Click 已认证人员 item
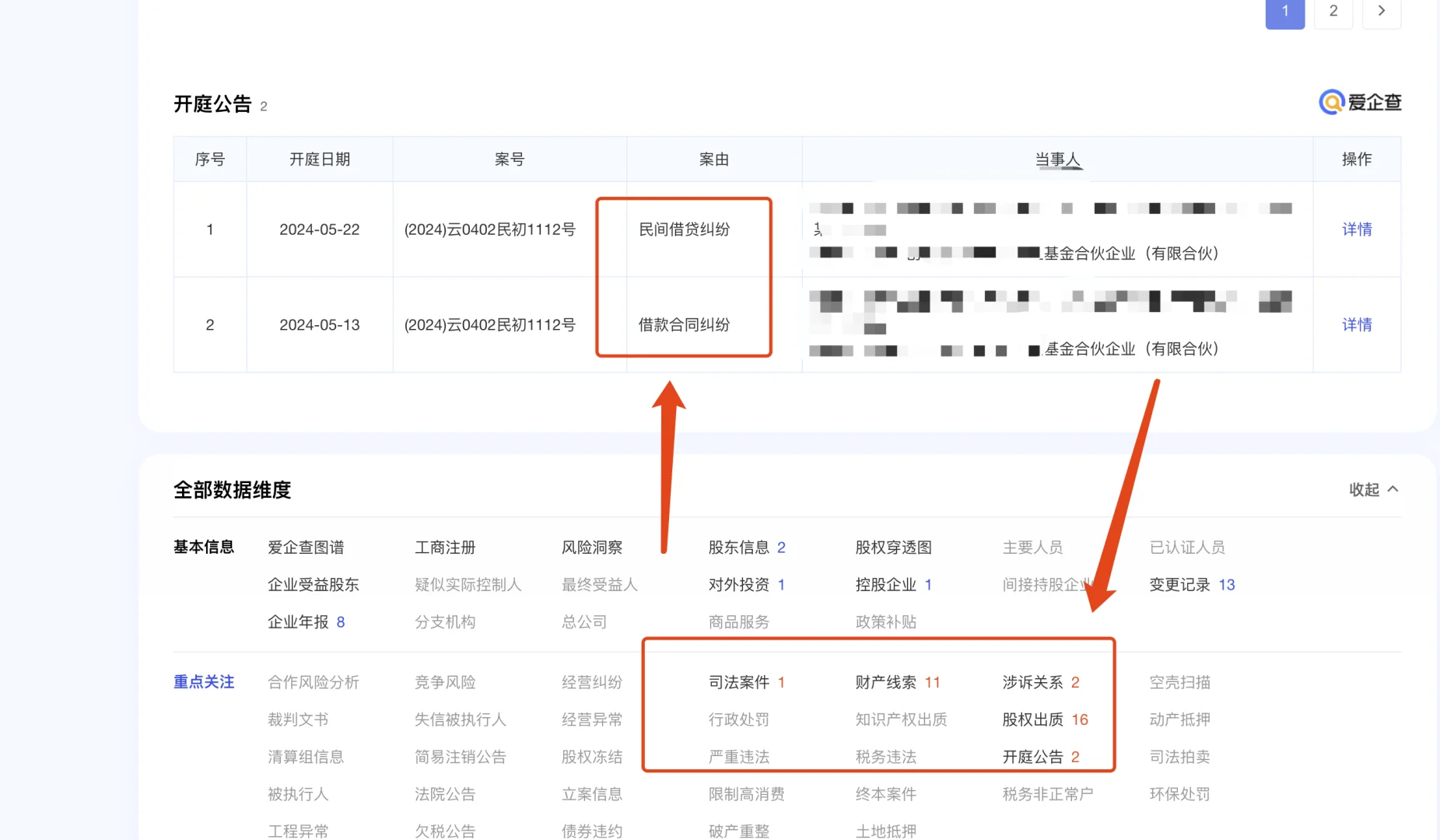This screenshot has height=840, width=1440. 1187,548
